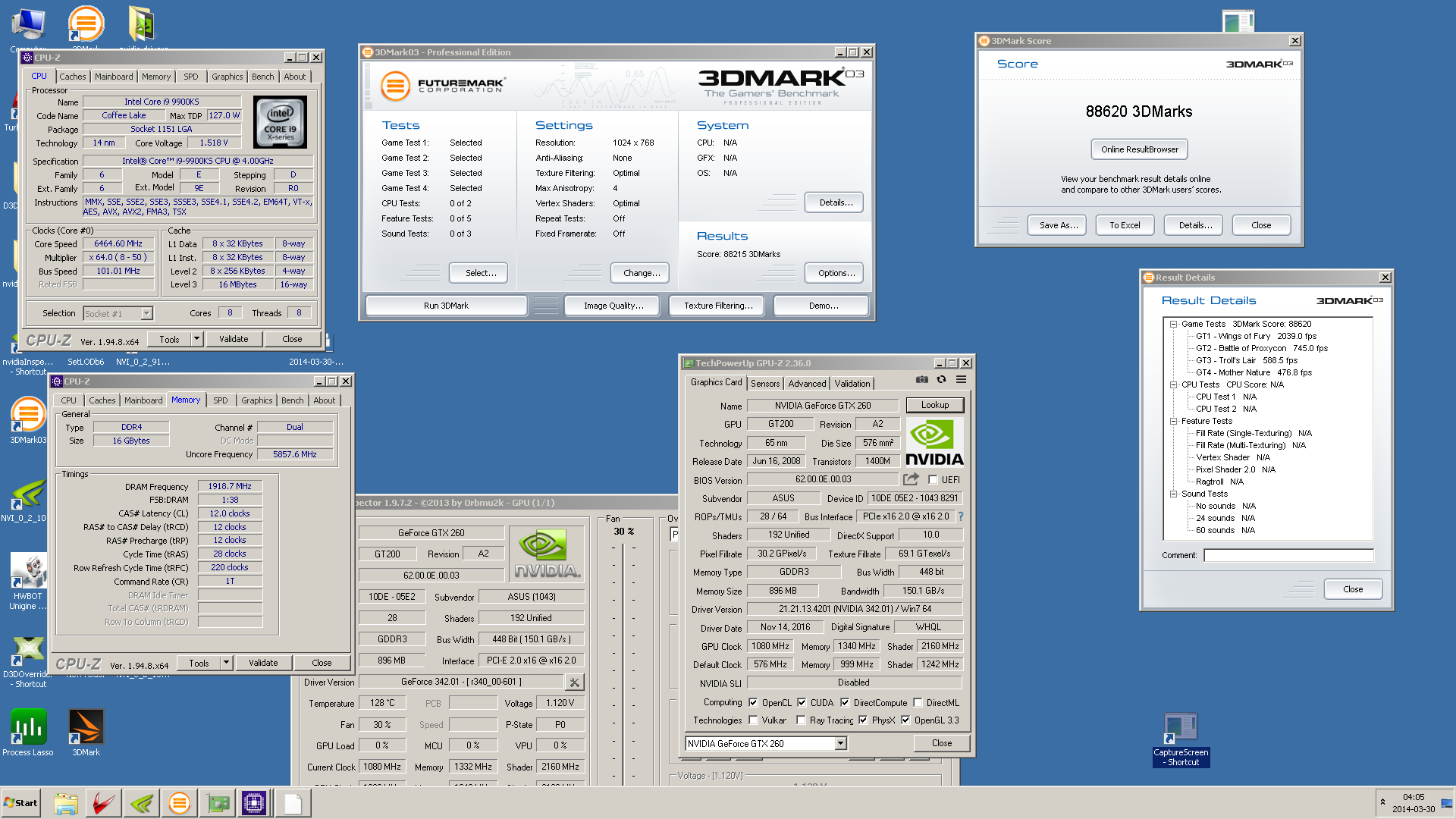The height and width of the screenshot is (819, 1456).
Task: Click the Run 3DMark button
Action: (446, 306)
